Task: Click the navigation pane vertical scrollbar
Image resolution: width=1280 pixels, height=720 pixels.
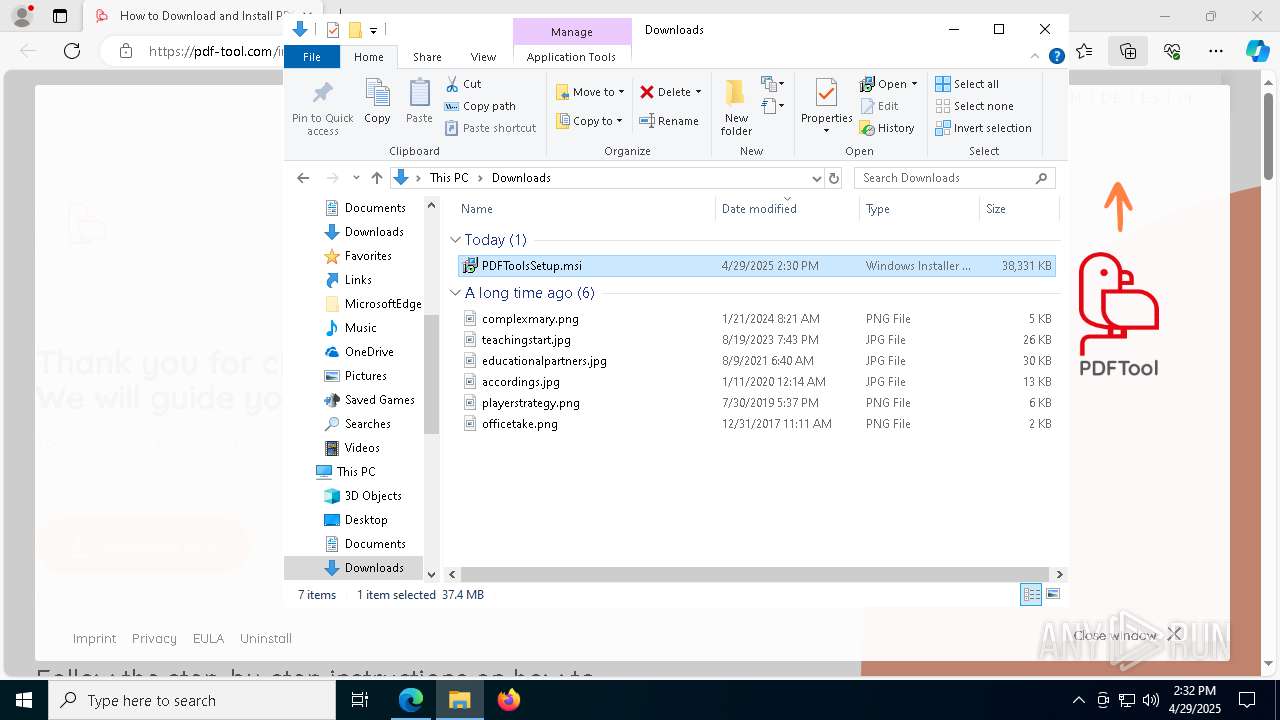Action: coord(432,374)
